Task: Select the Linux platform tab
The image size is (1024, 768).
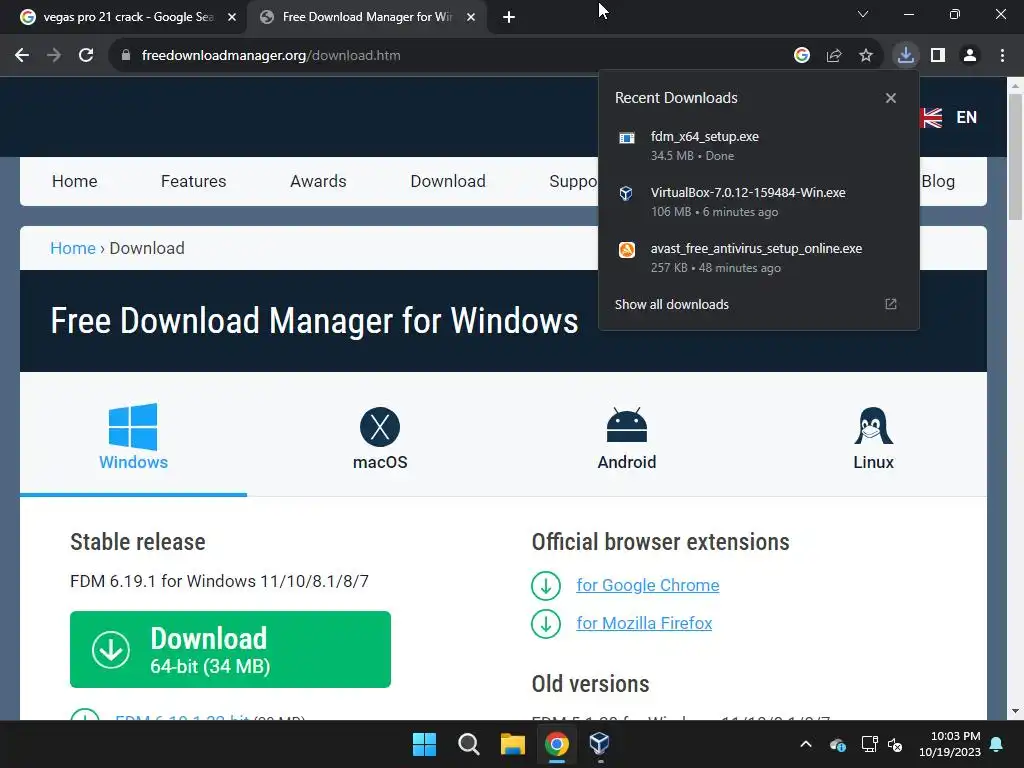Action: pos(873,438)
